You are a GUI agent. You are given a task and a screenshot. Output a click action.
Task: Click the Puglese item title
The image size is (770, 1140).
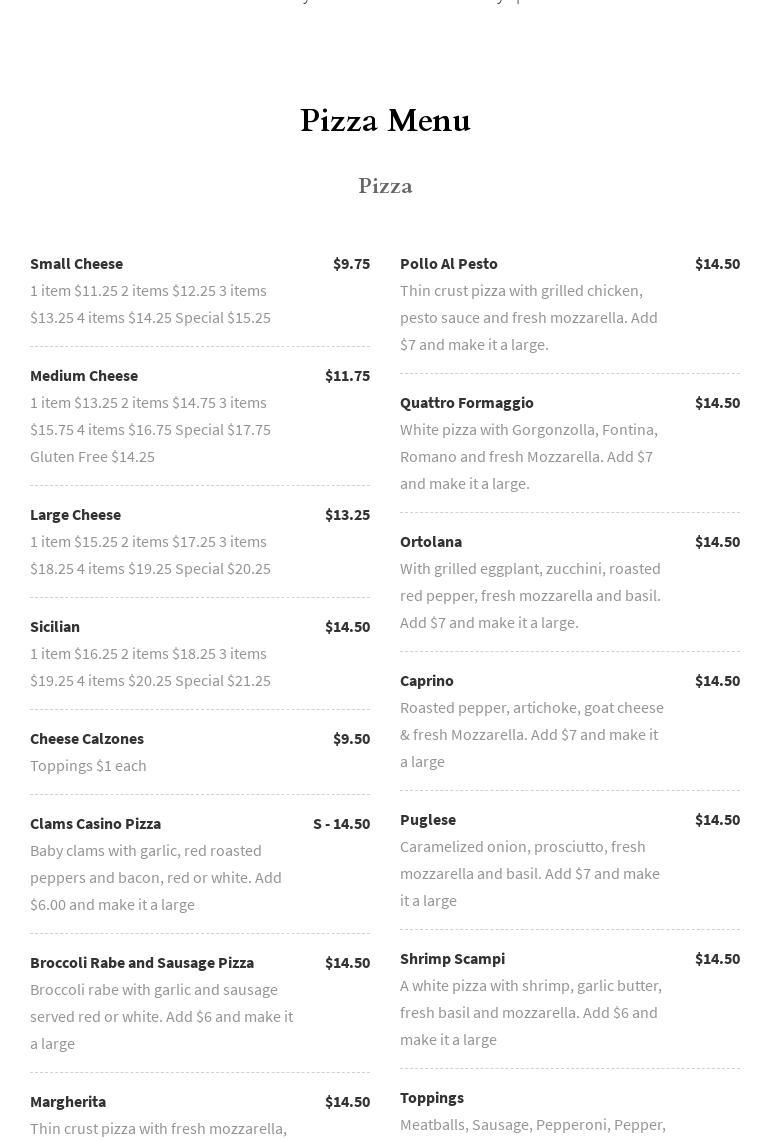428,820
